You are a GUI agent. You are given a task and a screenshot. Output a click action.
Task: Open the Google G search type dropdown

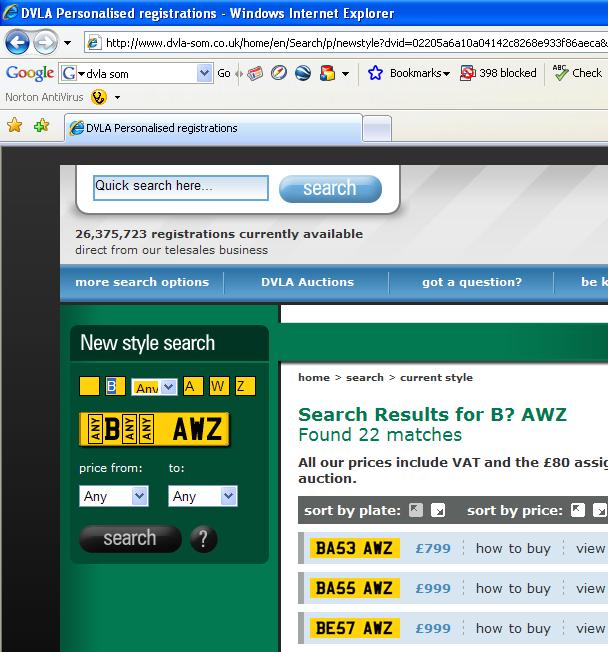(73, 74)
